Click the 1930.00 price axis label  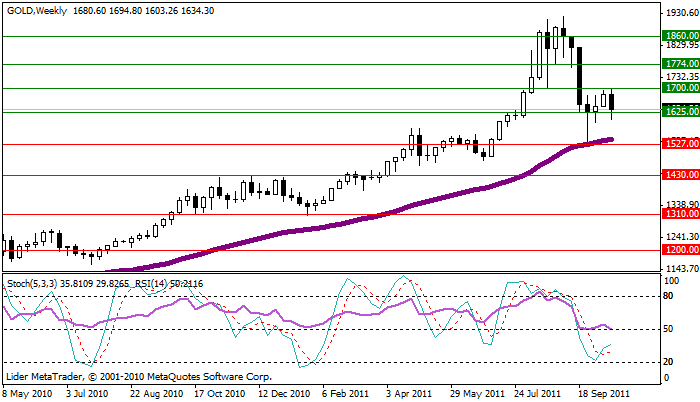[x=680, y=13]
